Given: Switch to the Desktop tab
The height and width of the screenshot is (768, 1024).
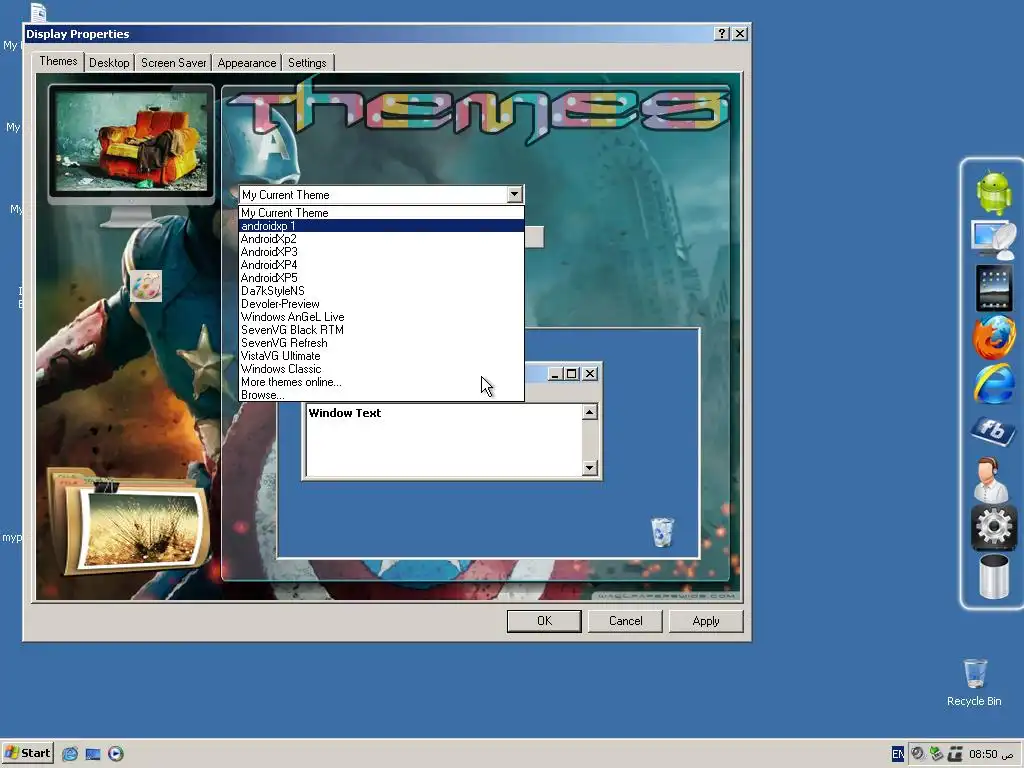Looking at the screenshot, I should 109,63.
